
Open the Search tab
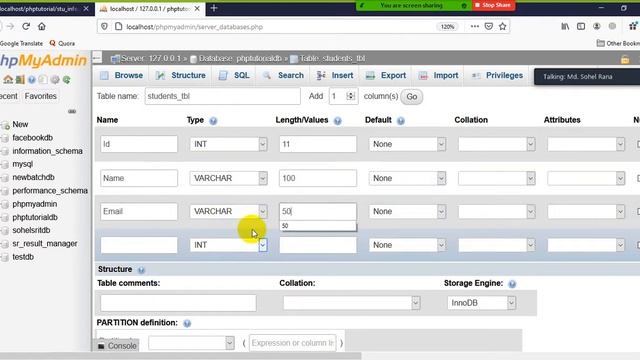(284, 76)
